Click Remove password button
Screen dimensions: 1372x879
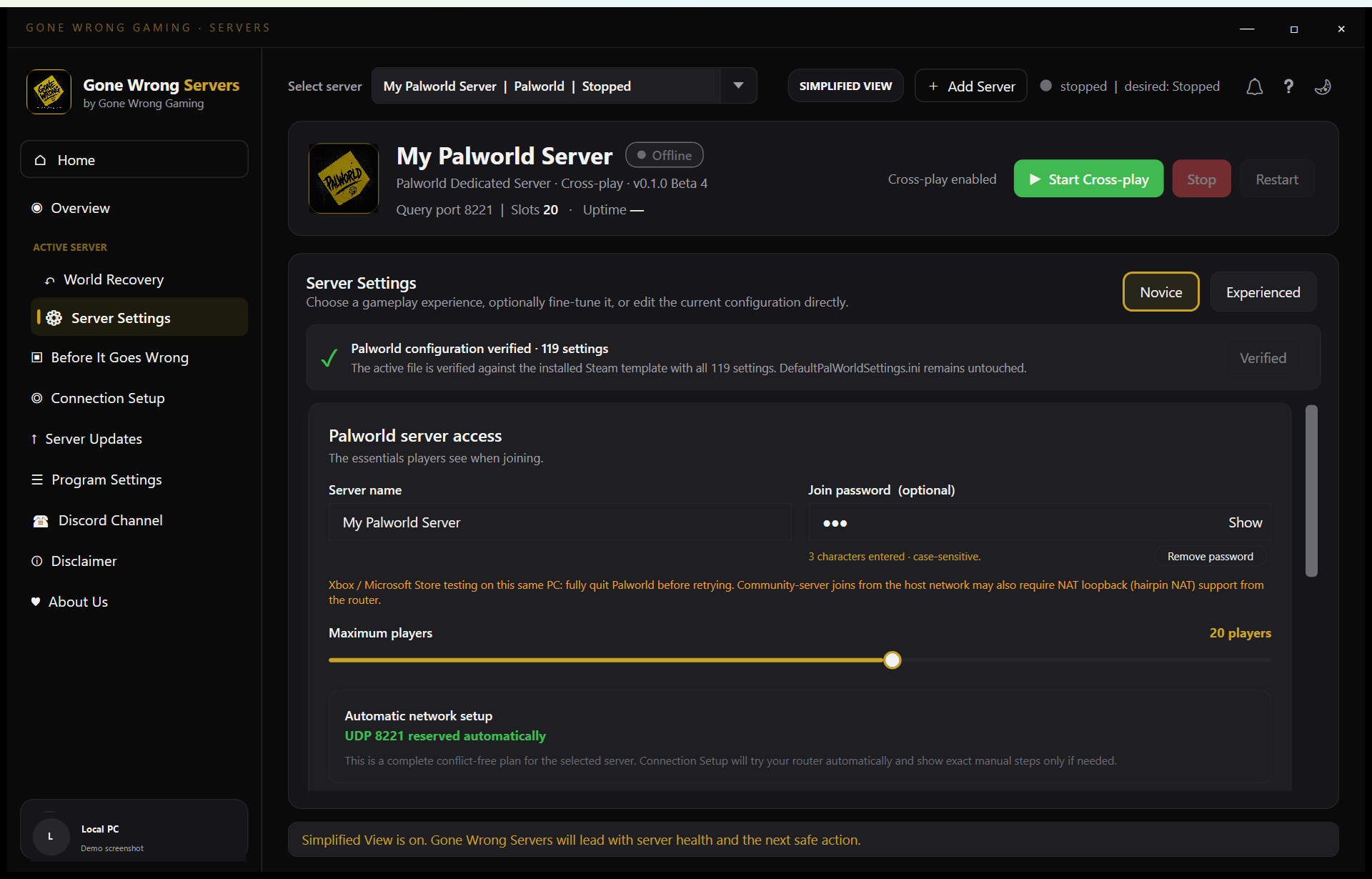click(1210, 556)
